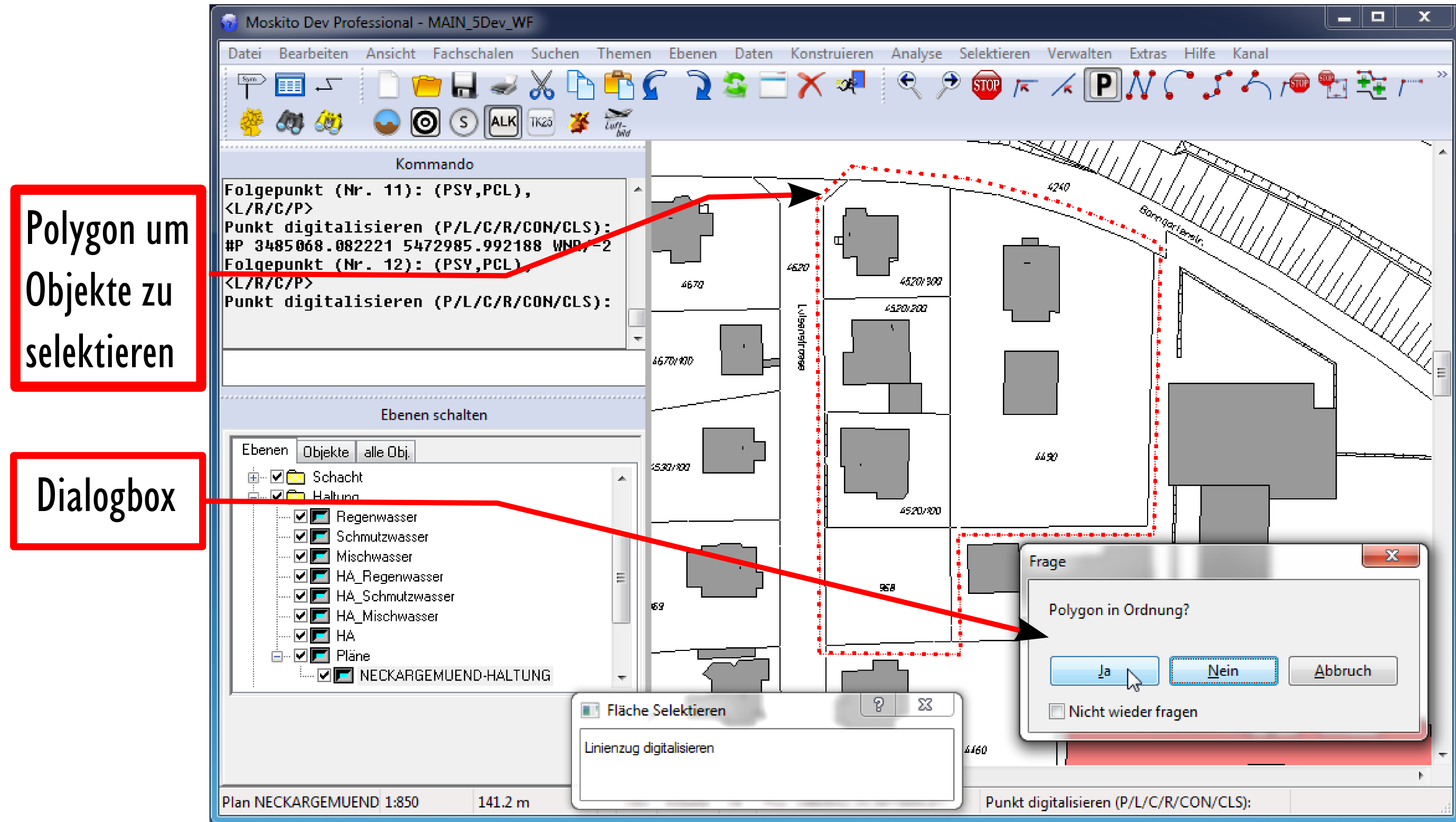Toggle the Mischwasser layer checkbox

(300, 556)
